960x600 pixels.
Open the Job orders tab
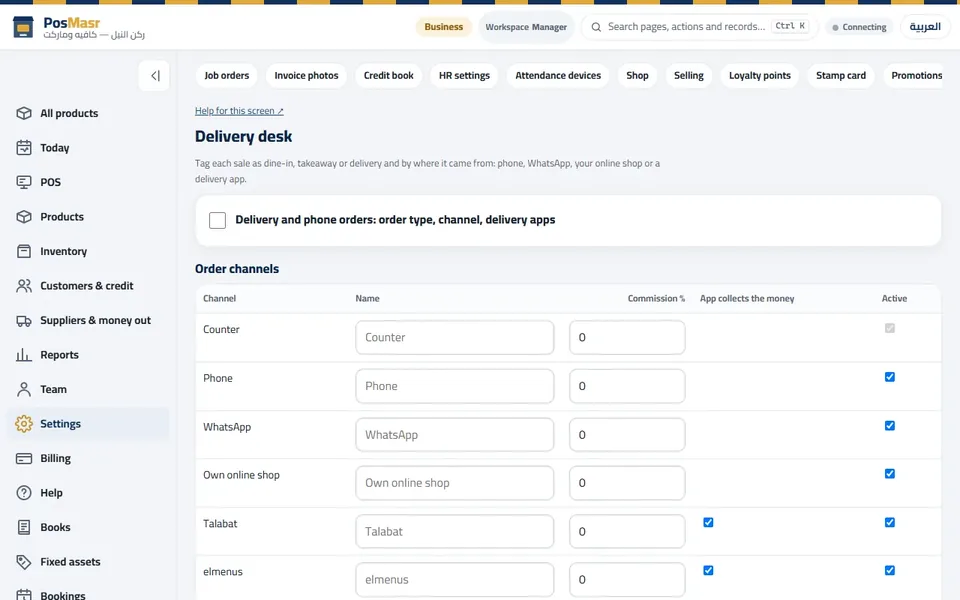227,76
